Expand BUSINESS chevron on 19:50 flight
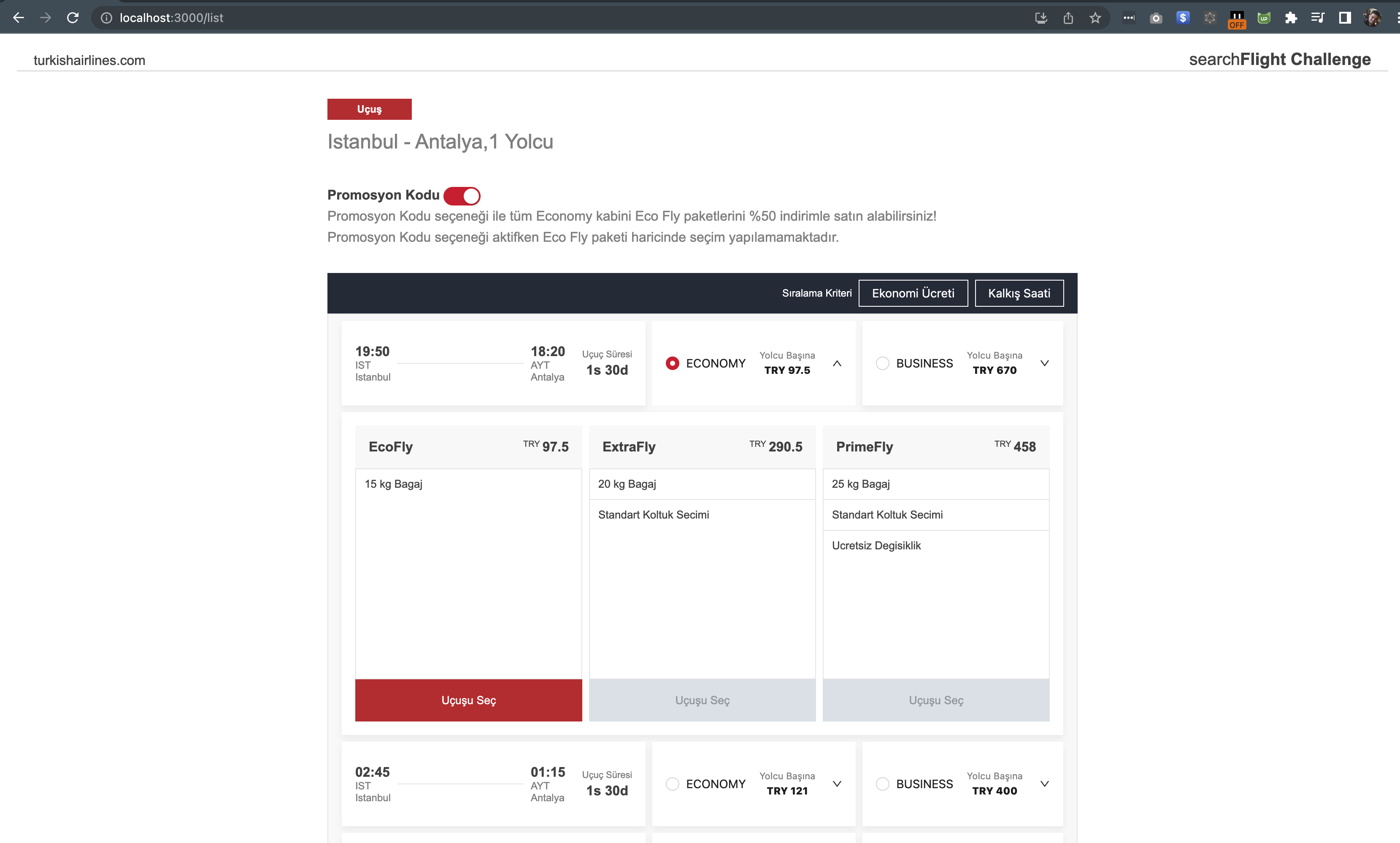The image size is (1400, 843). point(1044,364)
